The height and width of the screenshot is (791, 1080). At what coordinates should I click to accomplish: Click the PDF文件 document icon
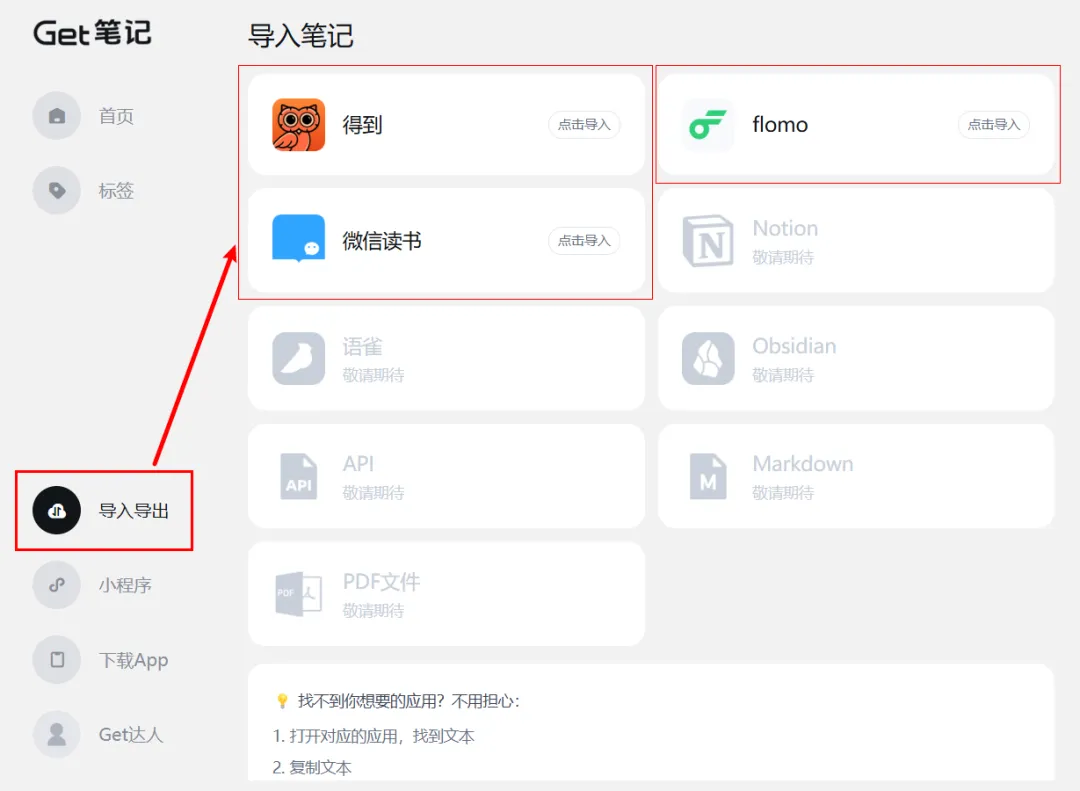(298, 594)
